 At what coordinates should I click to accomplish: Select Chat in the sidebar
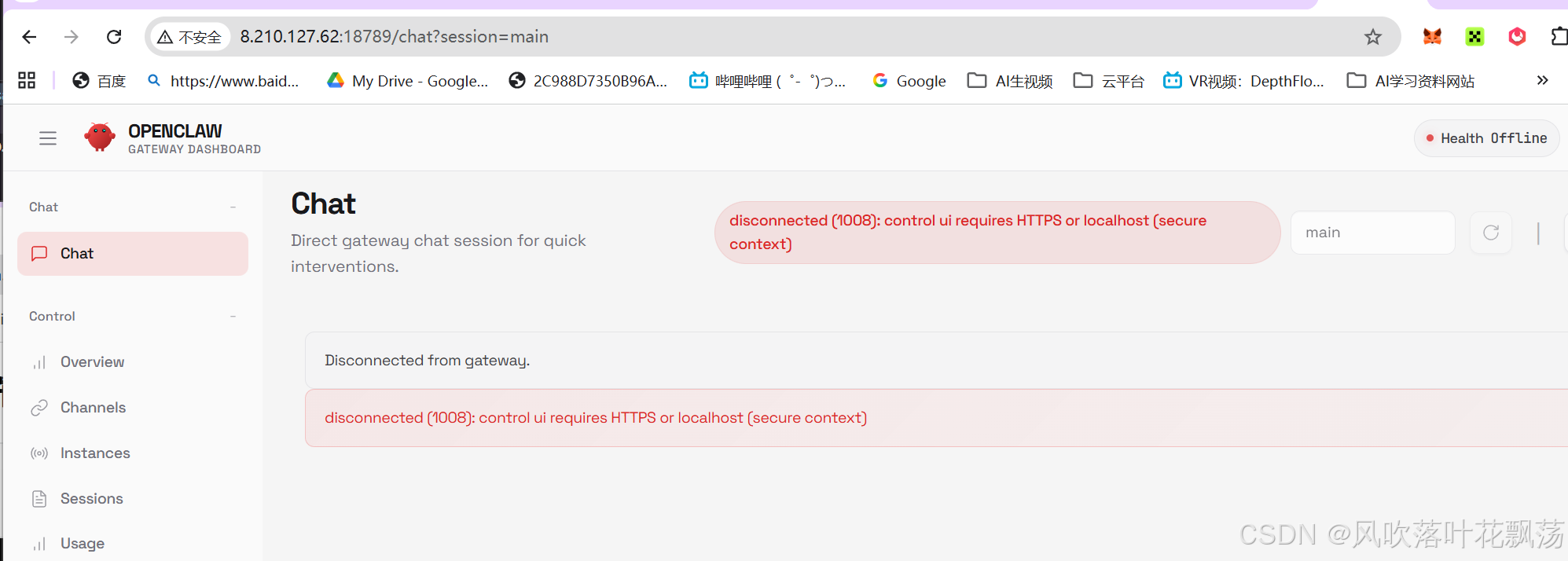click(133, 254)
